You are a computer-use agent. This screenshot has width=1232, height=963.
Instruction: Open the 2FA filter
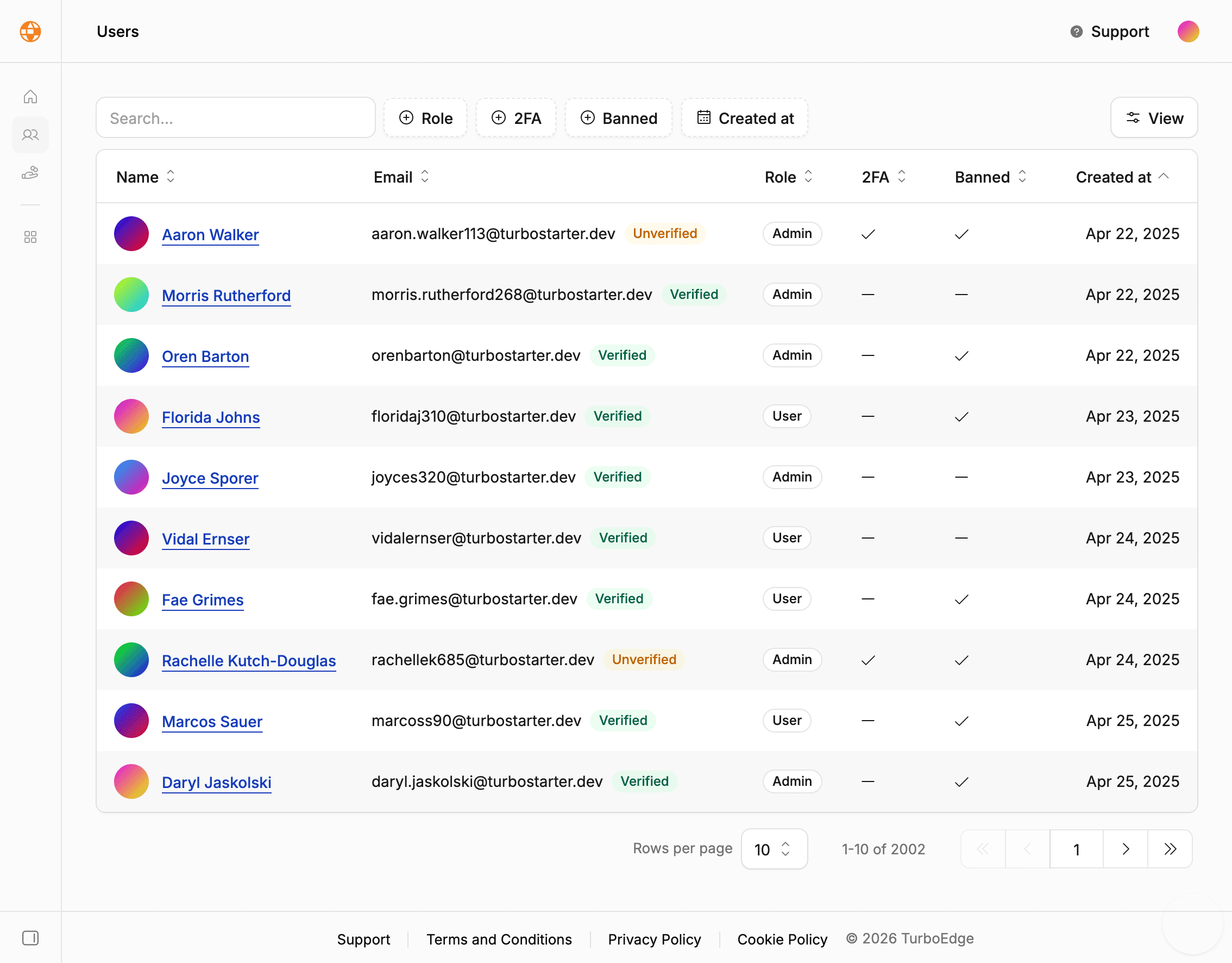pyautogui.click(x=516, y=118)
